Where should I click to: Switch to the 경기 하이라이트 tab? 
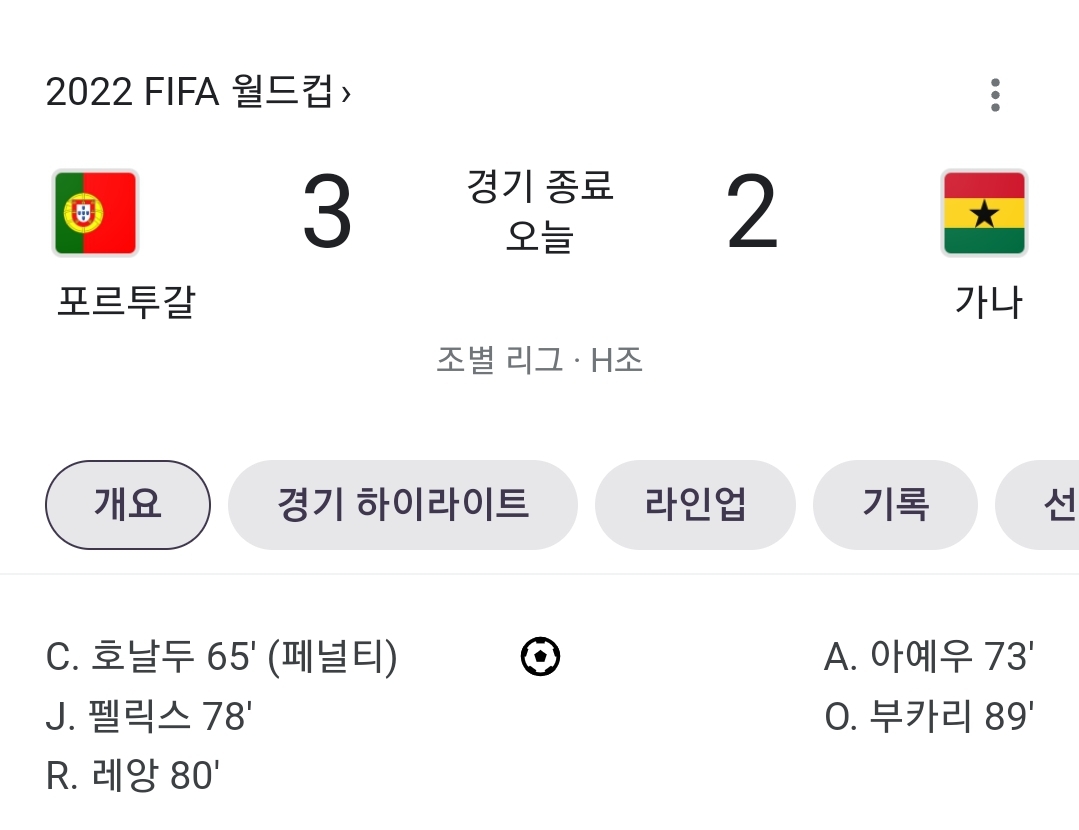click(403, 504)
